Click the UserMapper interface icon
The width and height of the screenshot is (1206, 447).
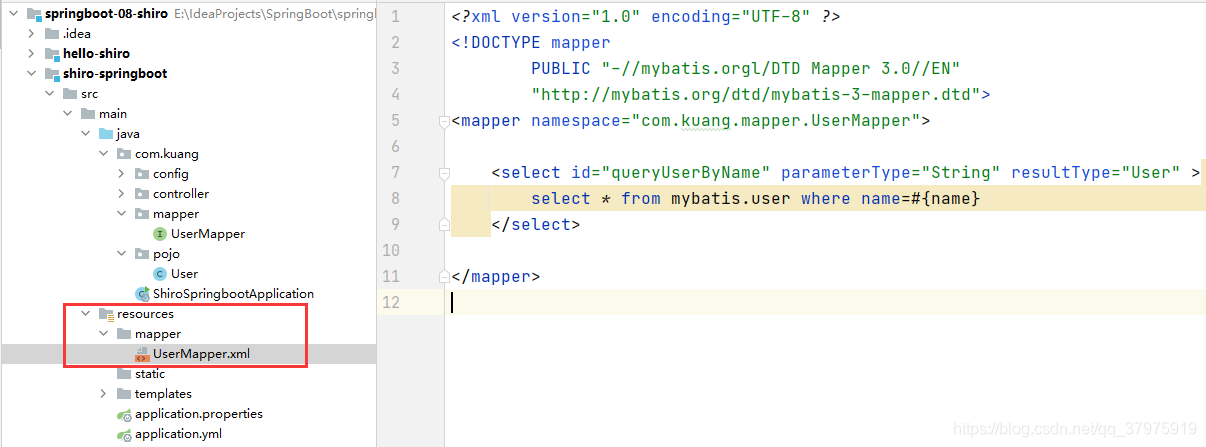tap(159, 234)
